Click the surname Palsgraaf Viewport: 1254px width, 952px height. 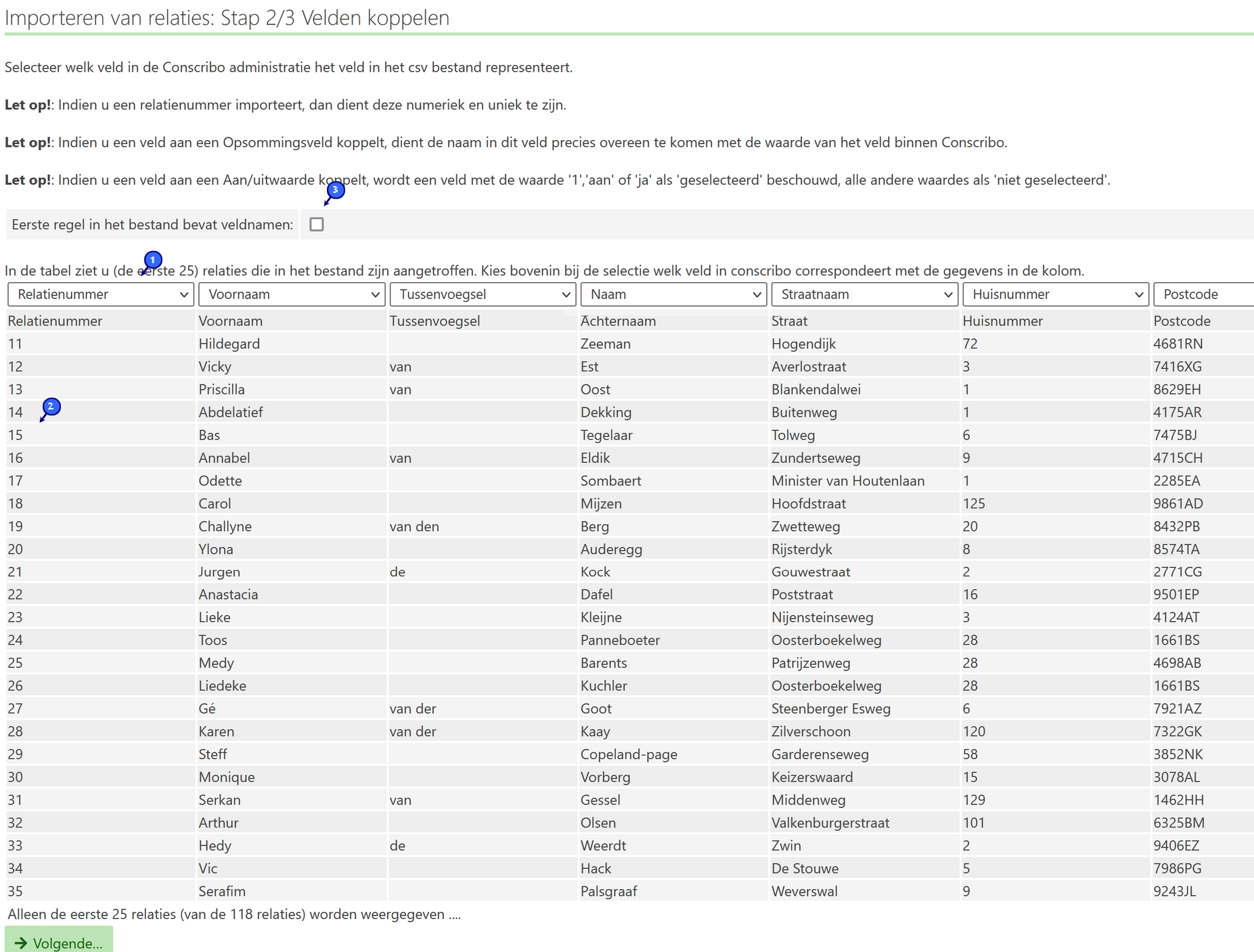pyautogui.click(x=608, y=891)
